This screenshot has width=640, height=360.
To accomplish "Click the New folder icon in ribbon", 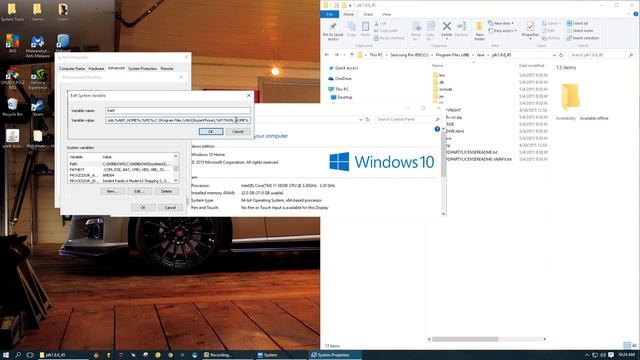I will 480,31.
